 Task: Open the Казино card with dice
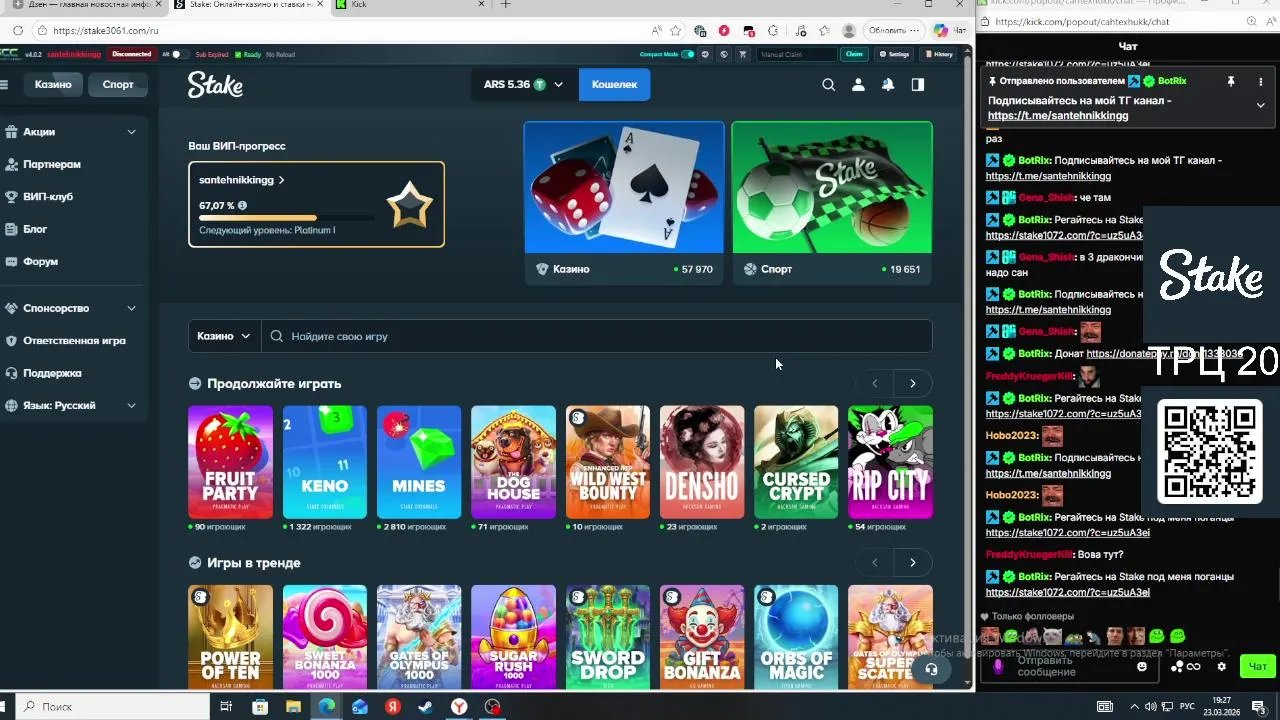coord(624,203)
